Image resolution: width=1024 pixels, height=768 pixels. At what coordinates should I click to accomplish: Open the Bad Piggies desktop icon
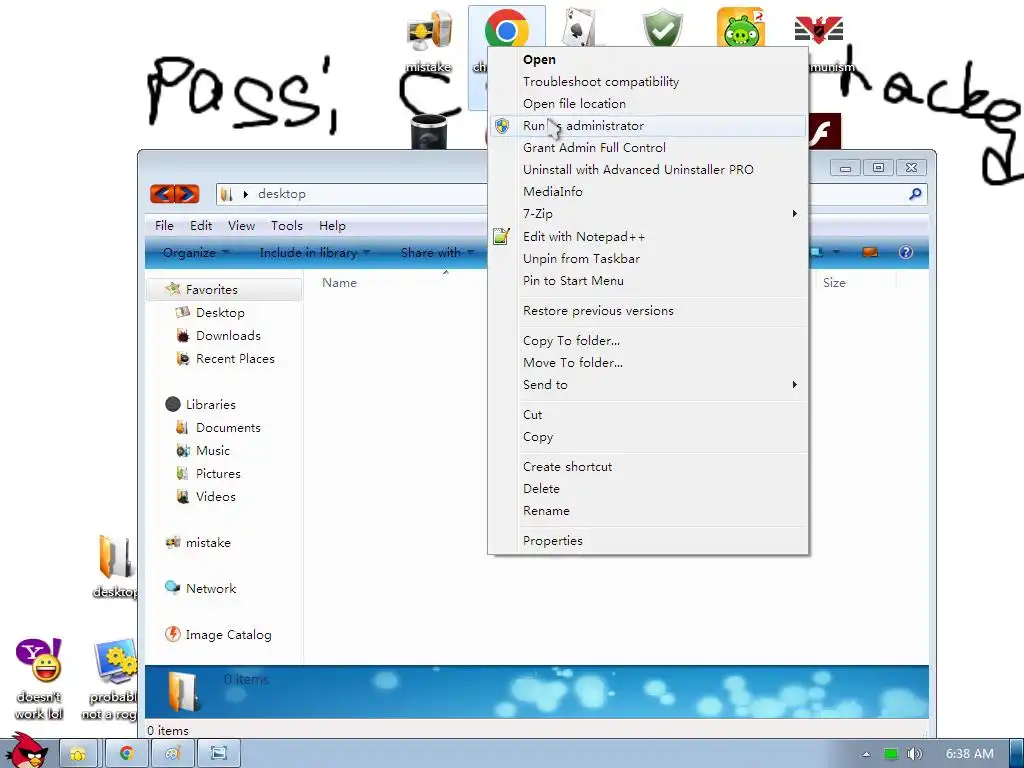pos(741,27)
